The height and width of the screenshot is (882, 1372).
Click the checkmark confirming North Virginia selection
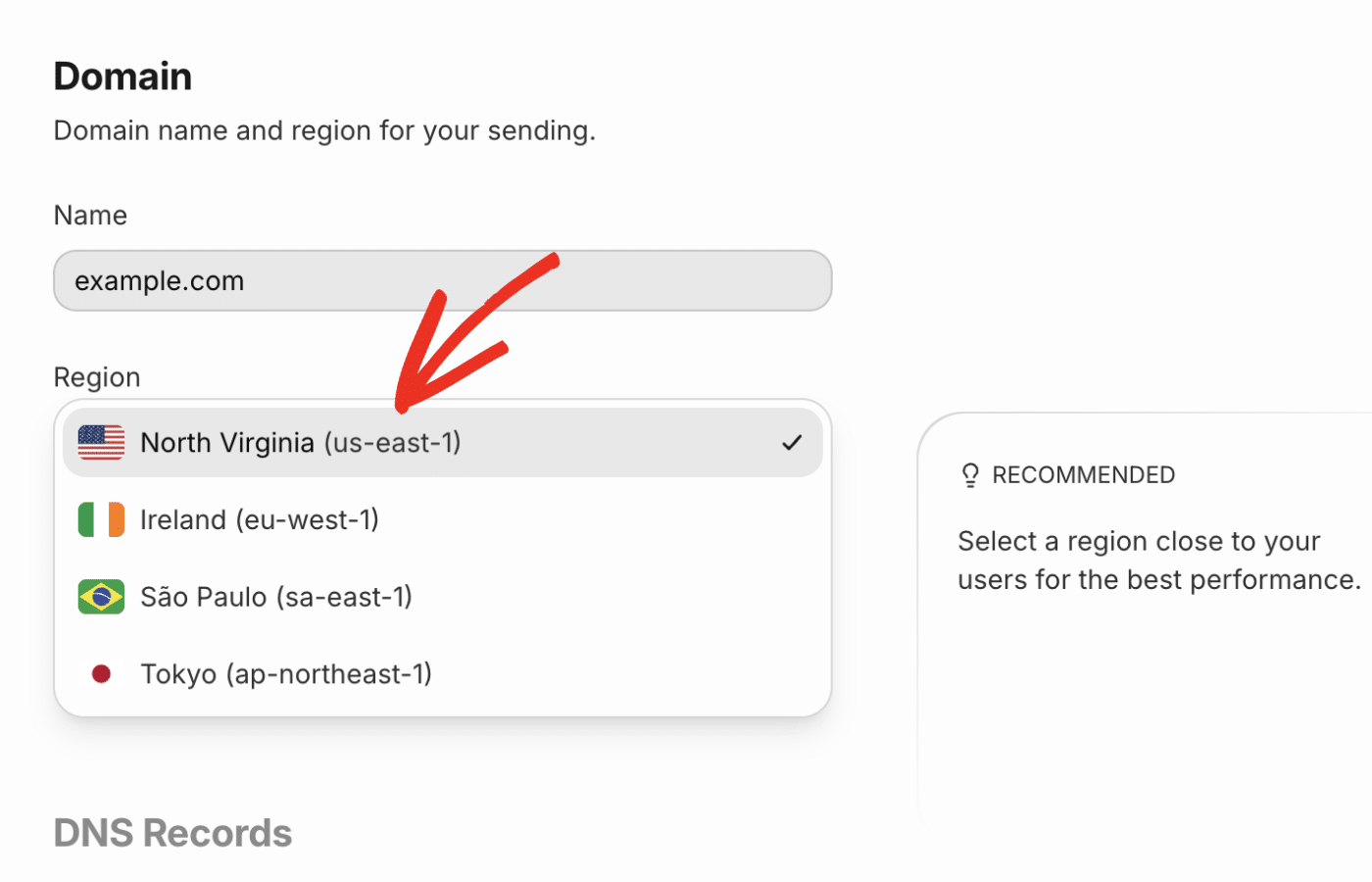pyautogui.click(x=790, y=442)
